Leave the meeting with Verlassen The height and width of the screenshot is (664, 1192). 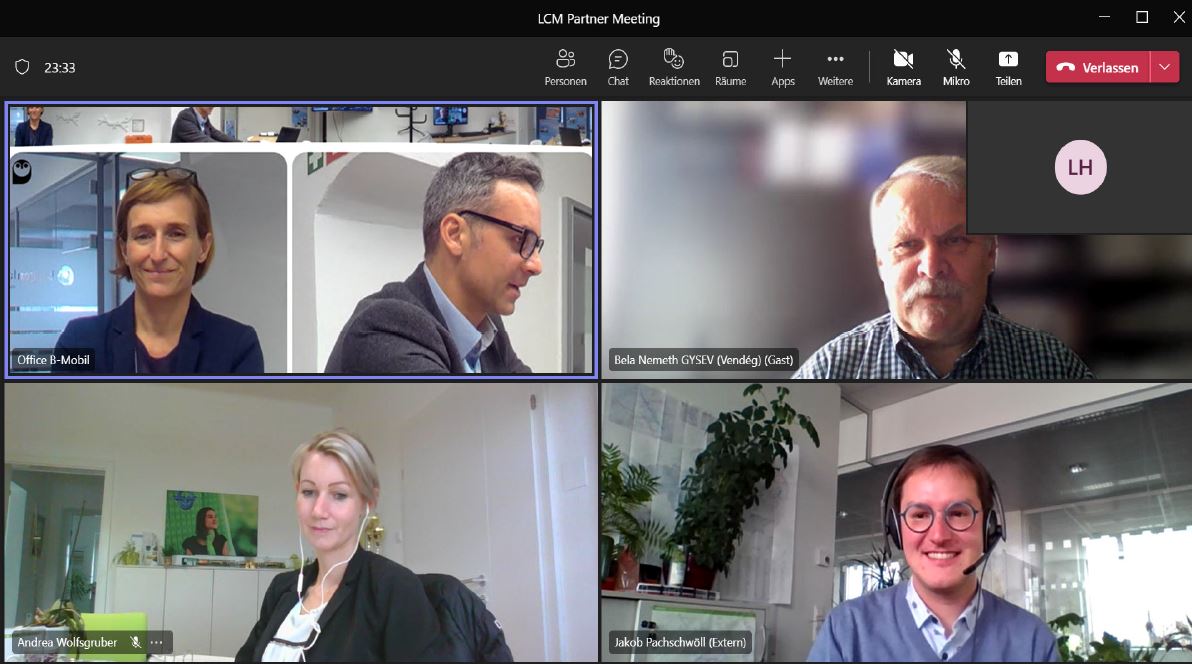click(x=1098, y=67)
